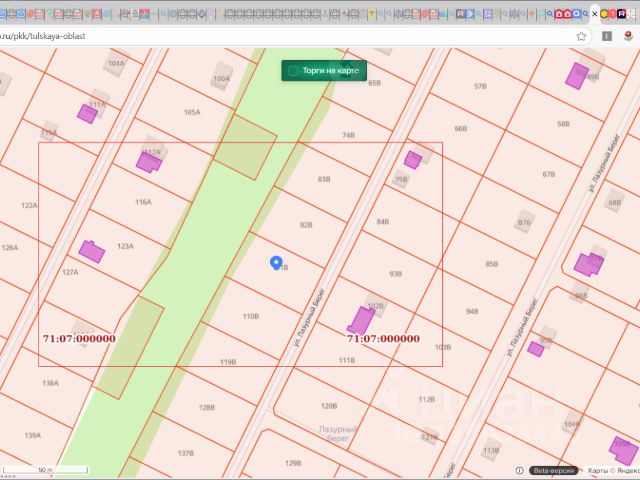Click parcel label 105A
Viewport: 640px width, 480px height.
[x=192, y=112]
